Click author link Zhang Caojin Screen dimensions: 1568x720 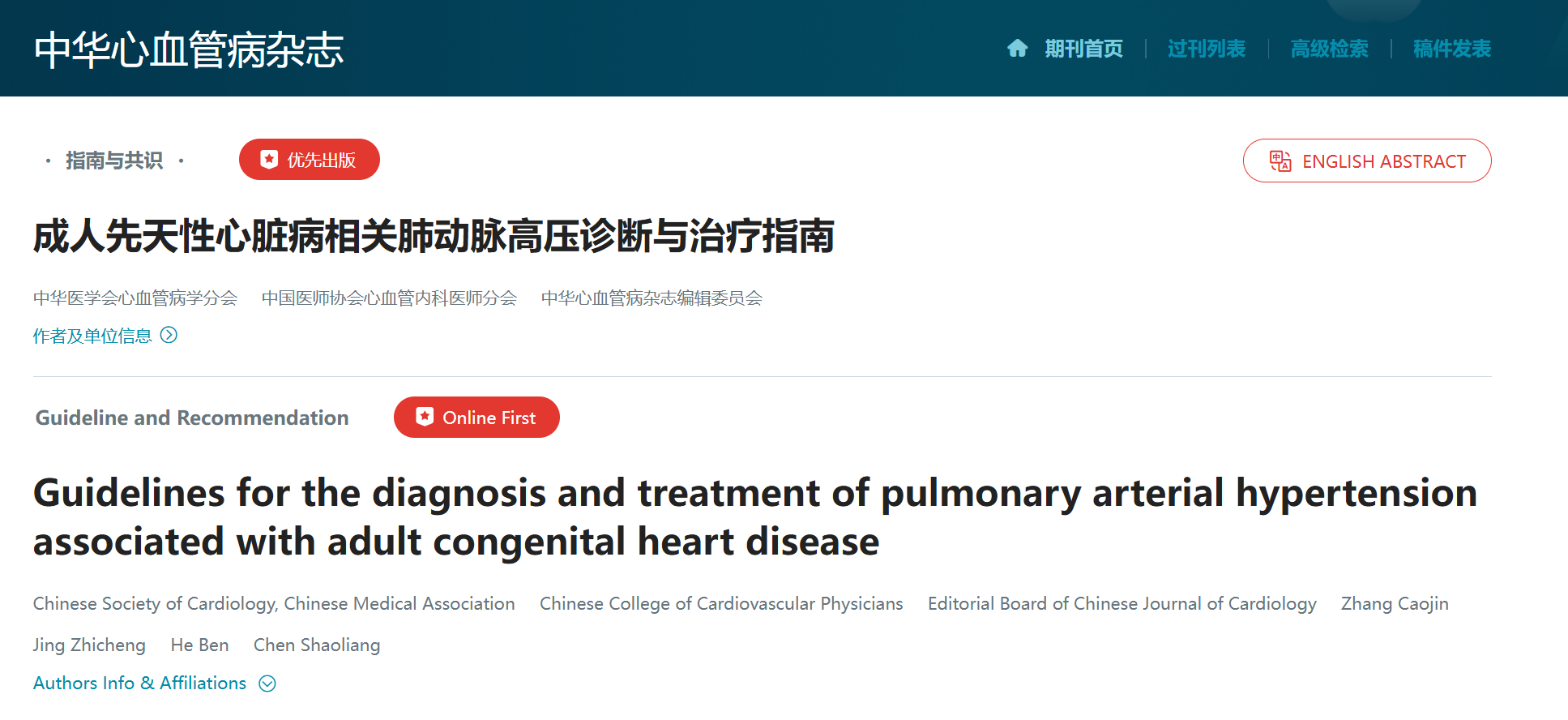pyautogui.click(x=1394, y=603)
